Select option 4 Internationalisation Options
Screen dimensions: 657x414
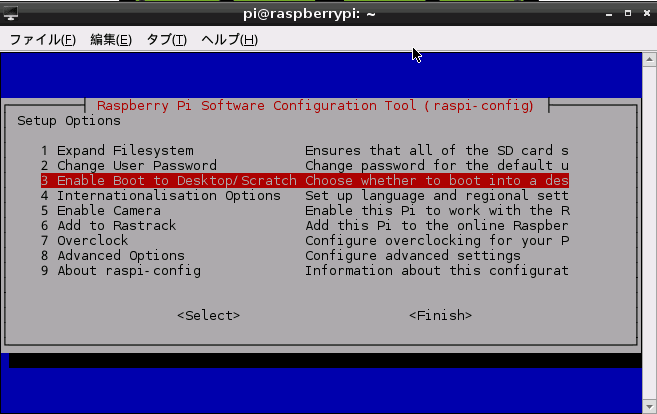click(x=161, y=196)
